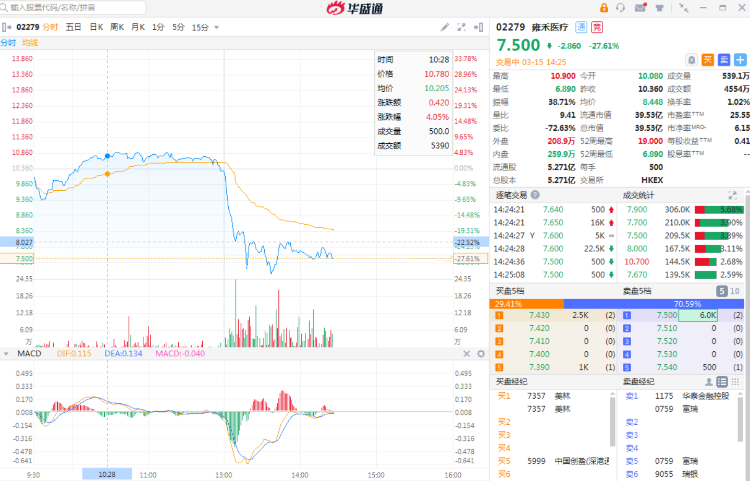Switch to 1分 chart tab
Screen dimensions: 750x481
coord(158,27)
